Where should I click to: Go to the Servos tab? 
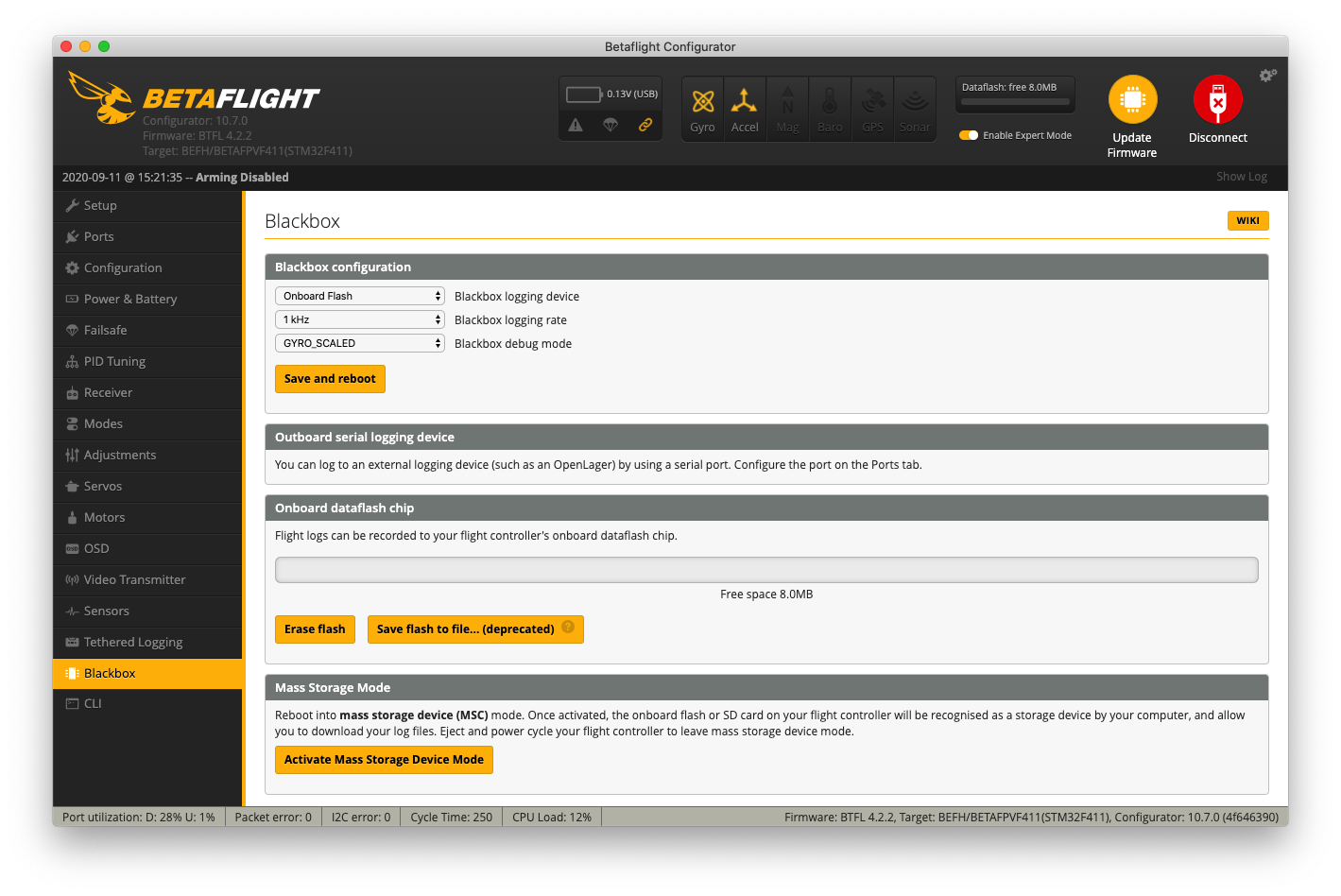(147, 486)
